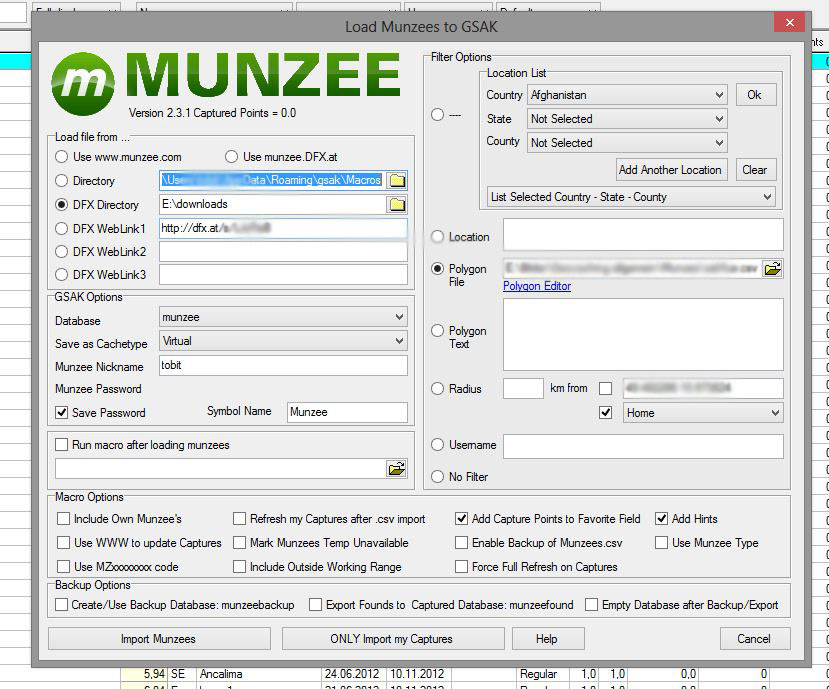Check Export Founds to Captured Database
This screenshot has width=829, height=689.
point(315,604)
